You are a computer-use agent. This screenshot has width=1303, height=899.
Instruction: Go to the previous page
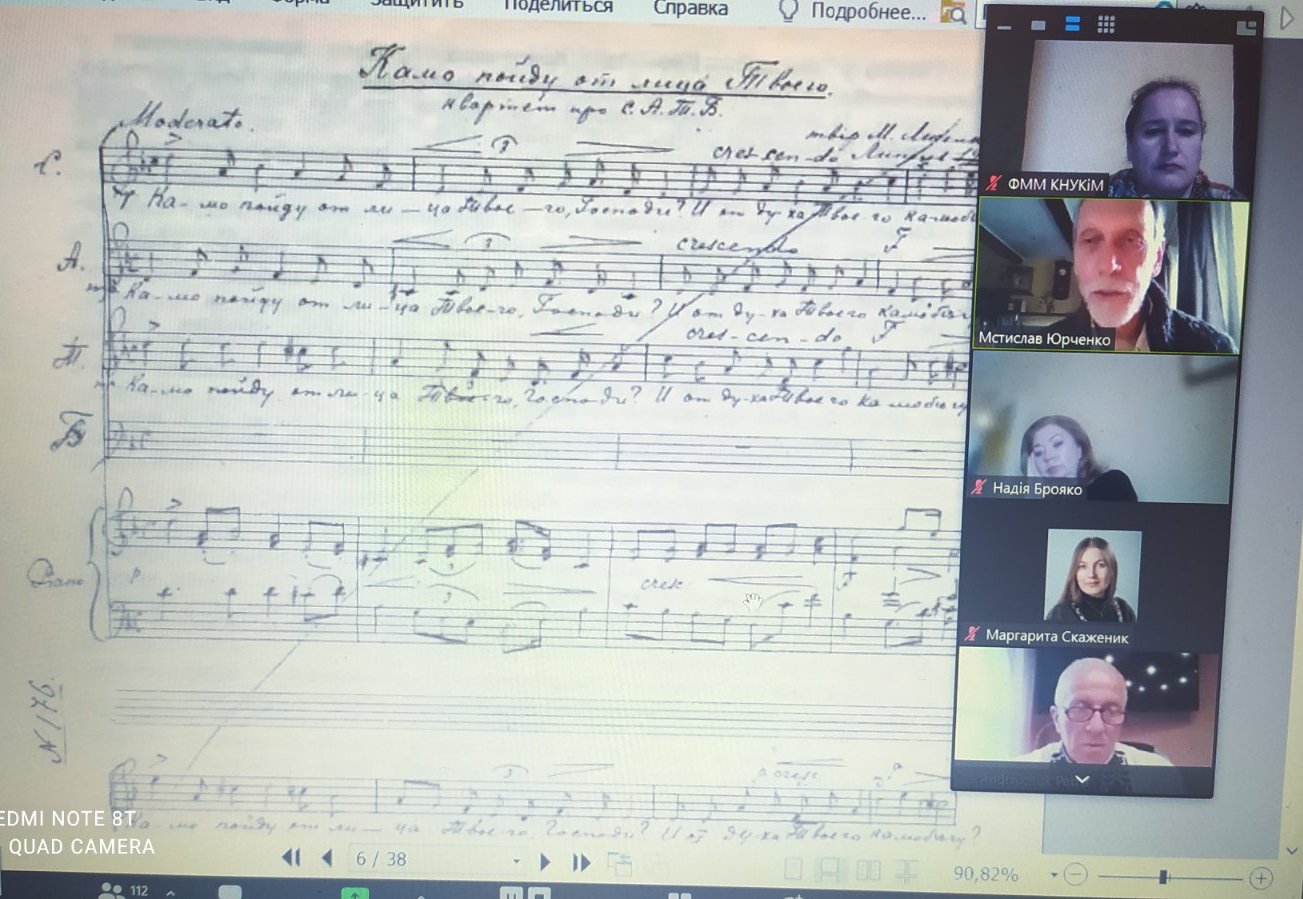[326, 858]
